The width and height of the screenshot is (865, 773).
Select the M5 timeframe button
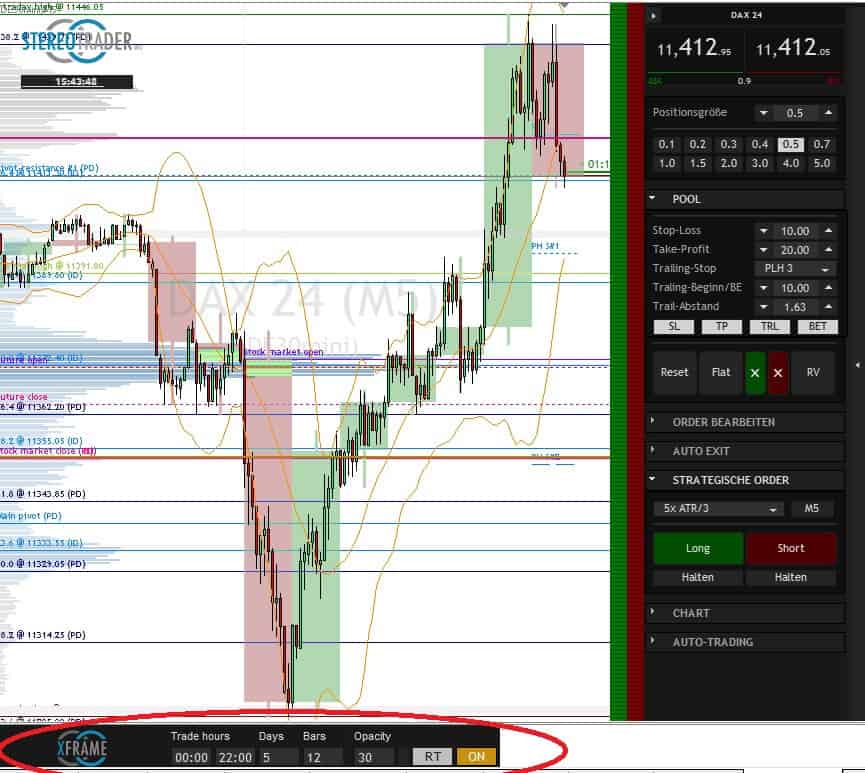click(x=812, y=508)
